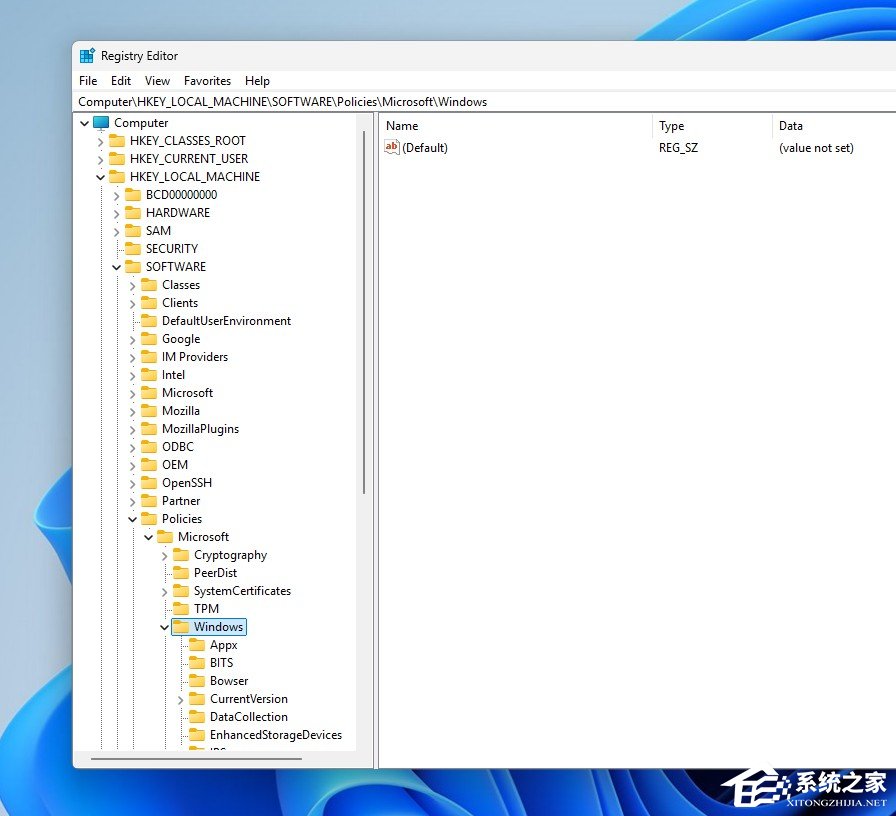Click the Classes folder icon
The image size is (896, 816).
click(x=149, y=285)
